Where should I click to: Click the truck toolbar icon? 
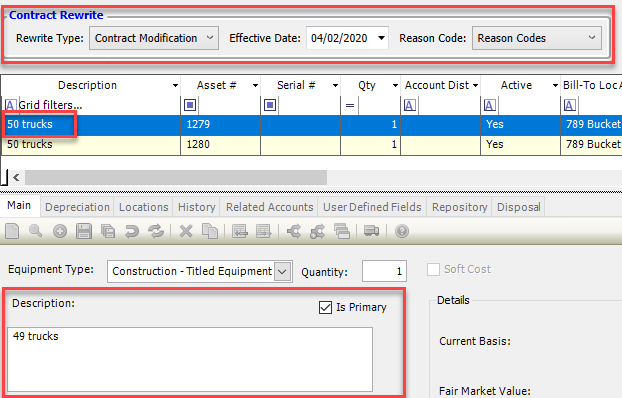click(371, 231)
